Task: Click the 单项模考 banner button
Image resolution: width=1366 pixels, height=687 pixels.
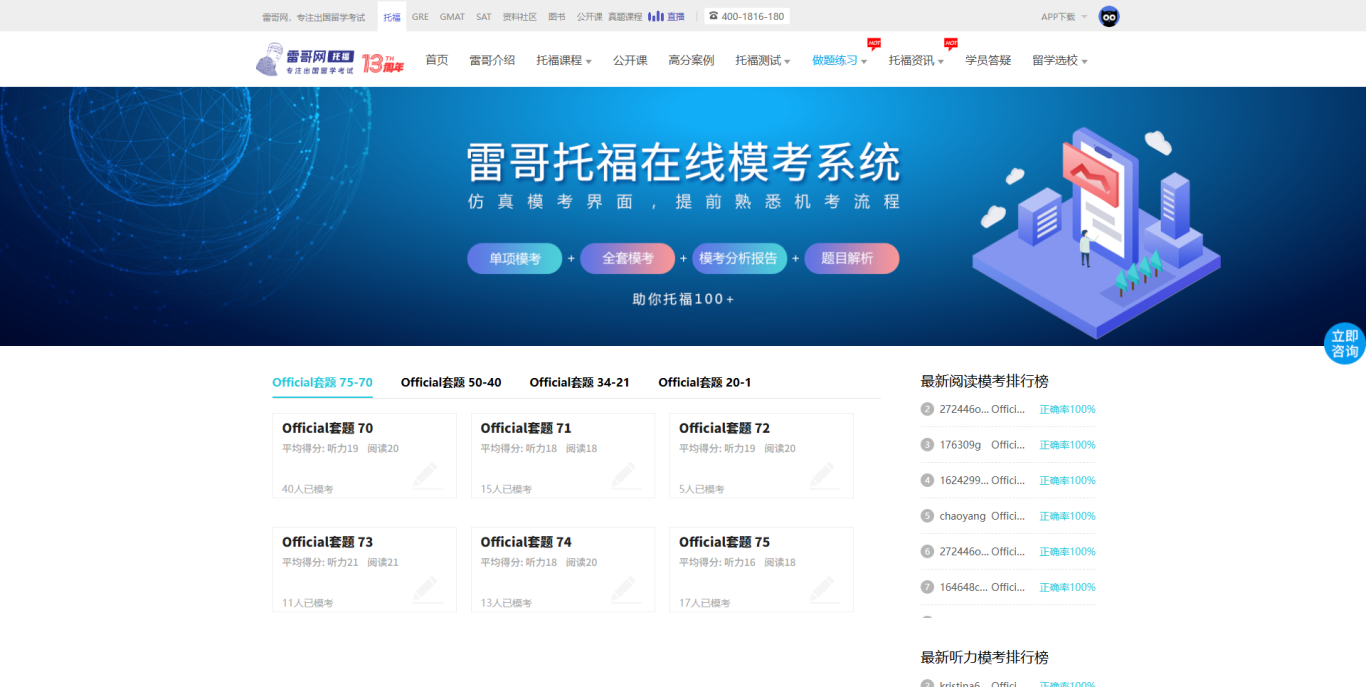Action: point(514,258)
